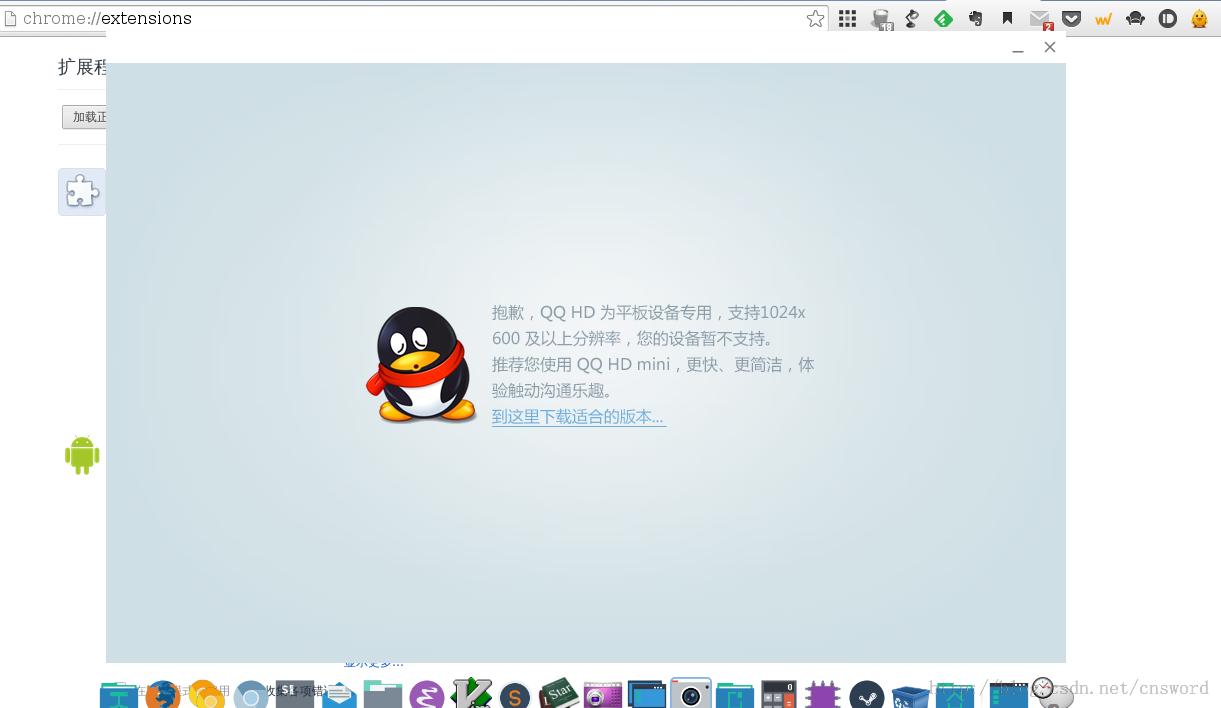Viewport: 1221px width, 708px height.
Task: Click the 显示更多 link below the popup
Action: pyautogui.click(x=373, y=662)
